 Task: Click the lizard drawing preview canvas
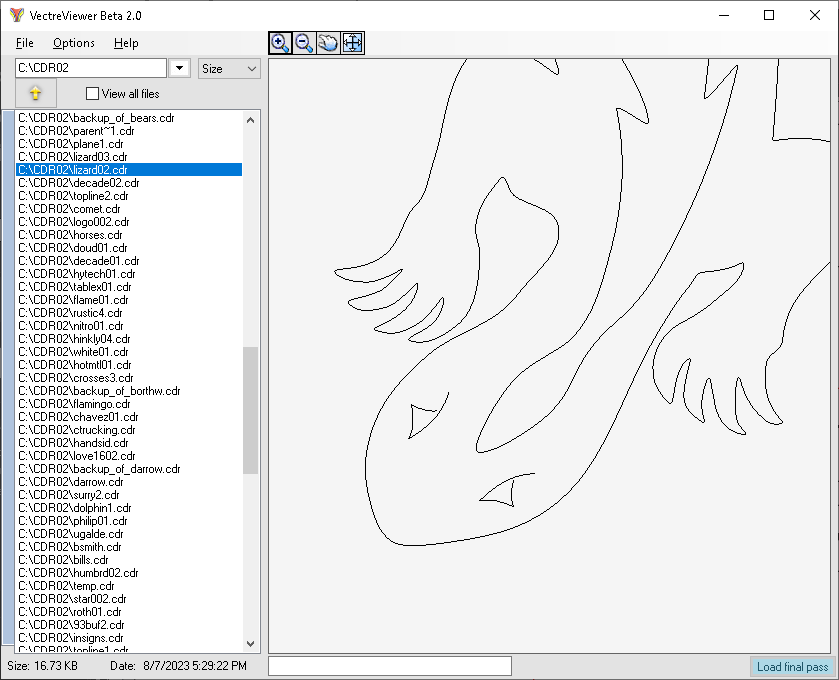click(x=550, y=356)
